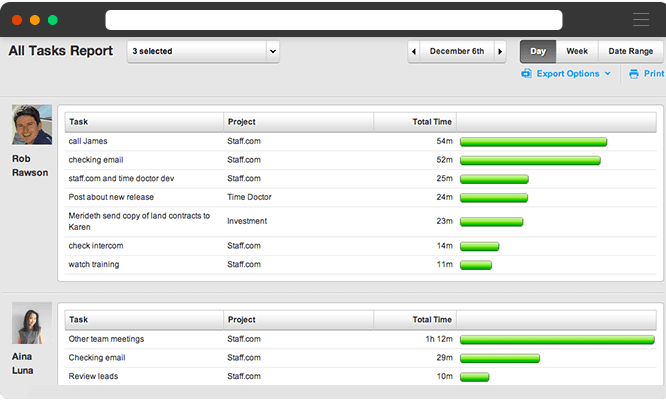Click Rob Rawson's Task column header
666x400 pixels.
click(144, 122)
